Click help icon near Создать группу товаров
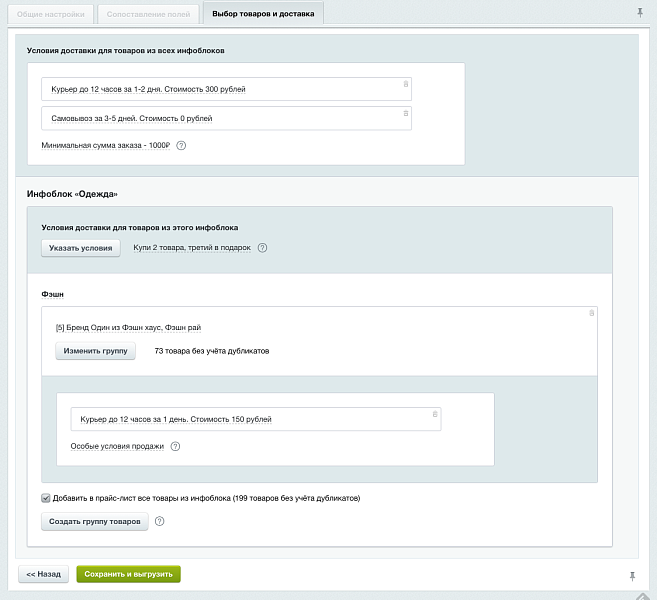Viewport: 657px width, 600px height. click(160, 521)
